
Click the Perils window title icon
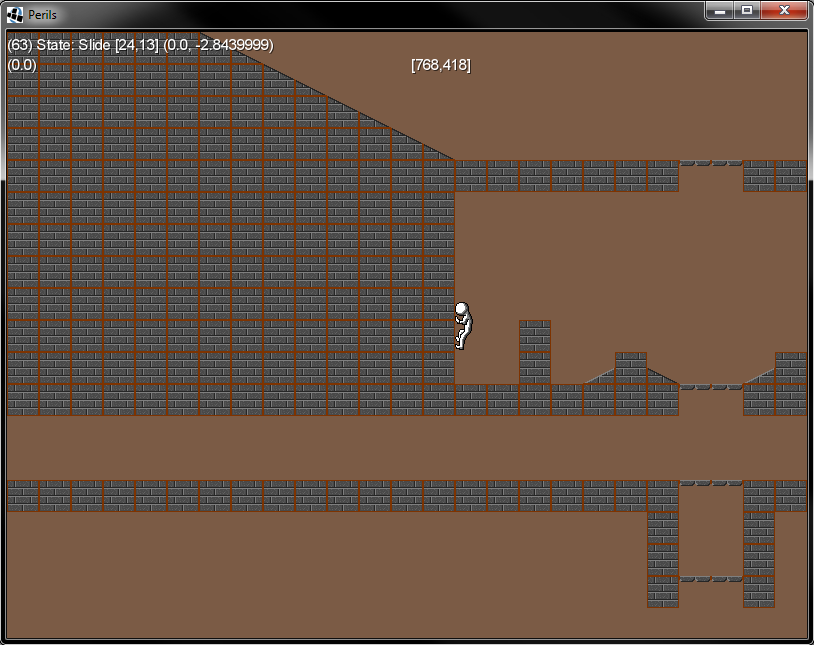(15, 15)
